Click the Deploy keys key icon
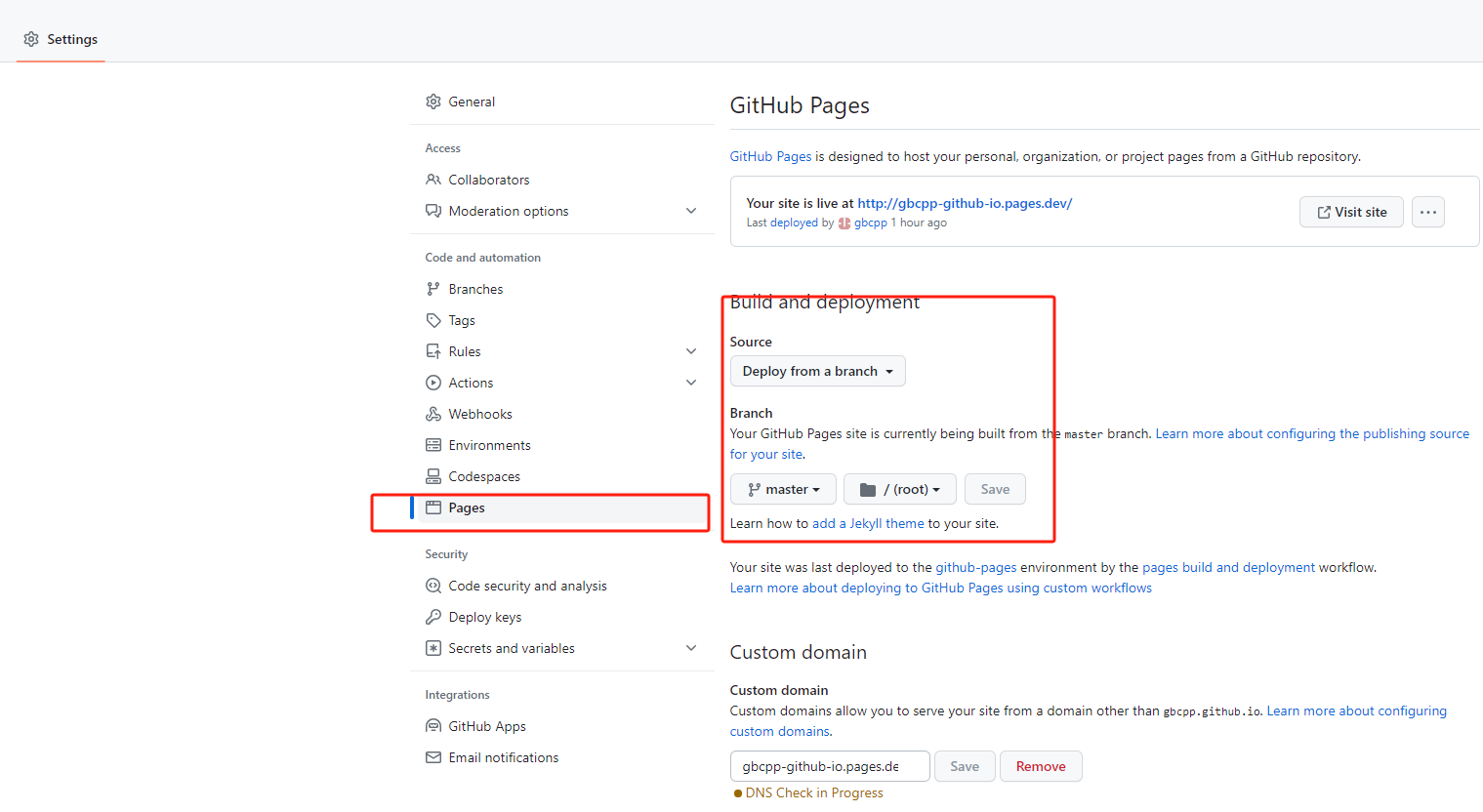The width and height of the screenshot is (1483, 812). point(433,617)
